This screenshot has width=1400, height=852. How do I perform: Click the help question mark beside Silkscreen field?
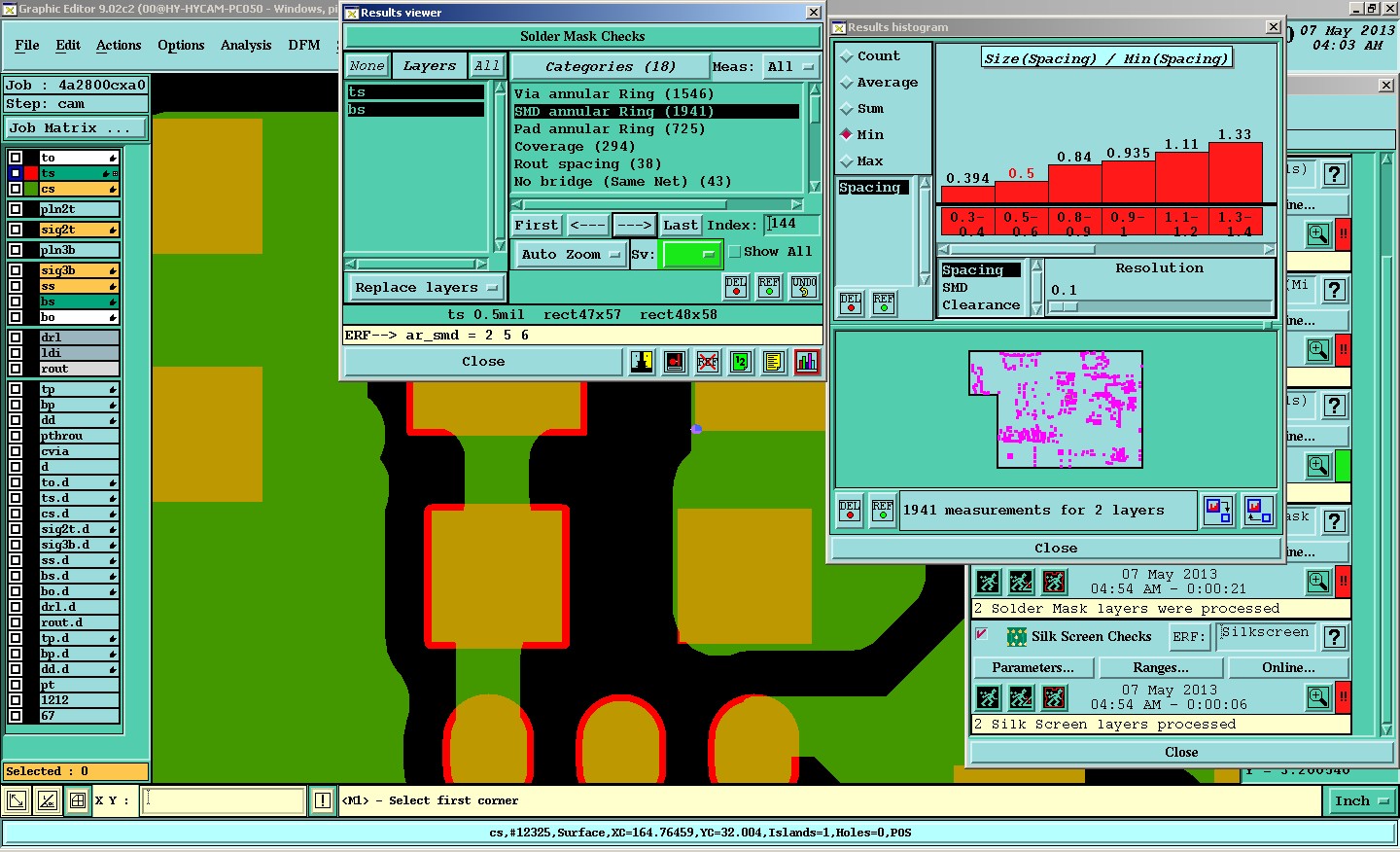pos(1336,637)
